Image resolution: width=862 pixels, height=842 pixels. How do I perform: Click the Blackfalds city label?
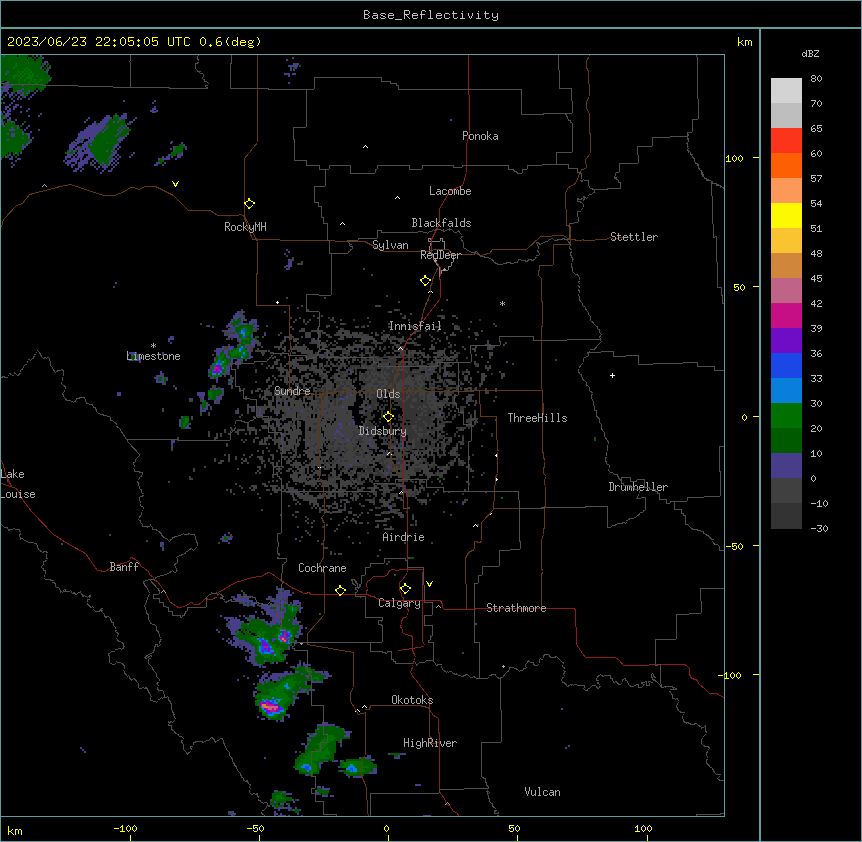point(441,223)
